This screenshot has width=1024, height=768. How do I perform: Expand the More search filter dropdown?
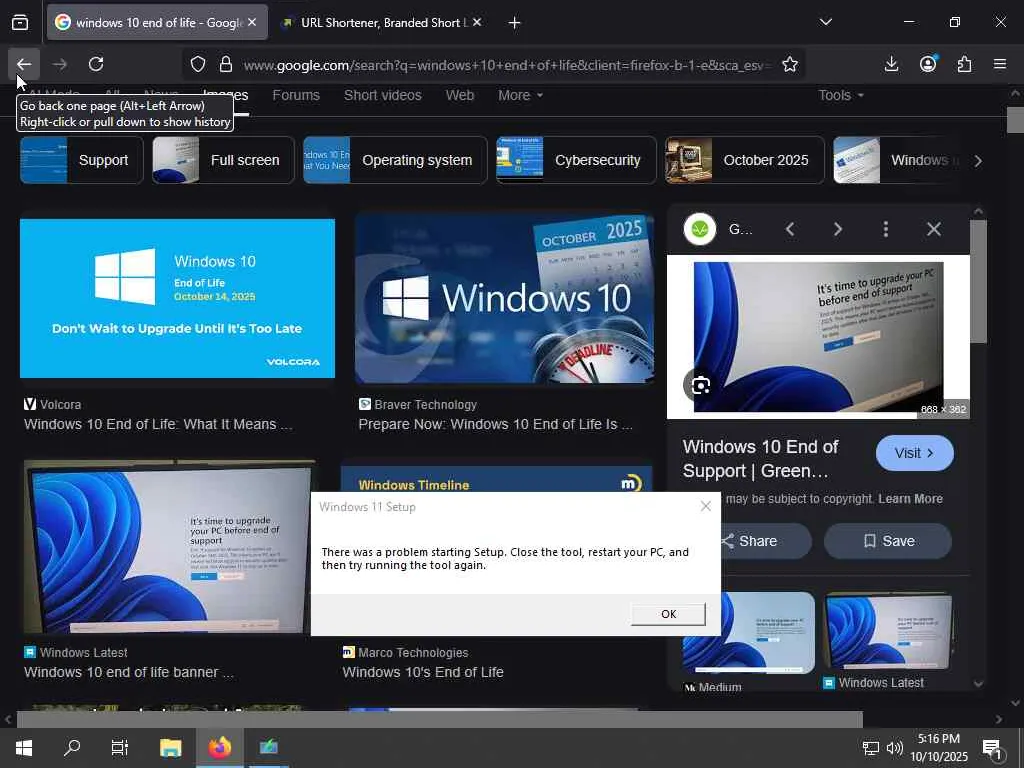pyautogui.click(x=520, y=95)
